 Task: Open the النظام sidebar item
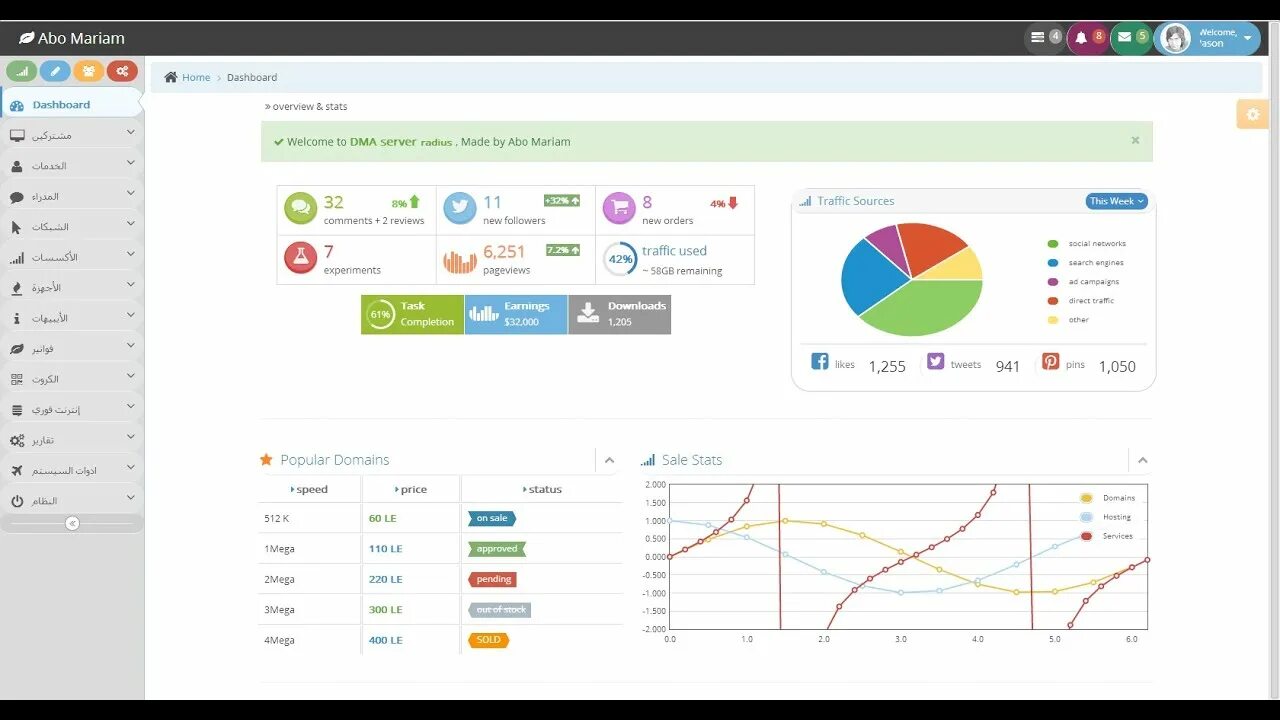pos(72,500)
